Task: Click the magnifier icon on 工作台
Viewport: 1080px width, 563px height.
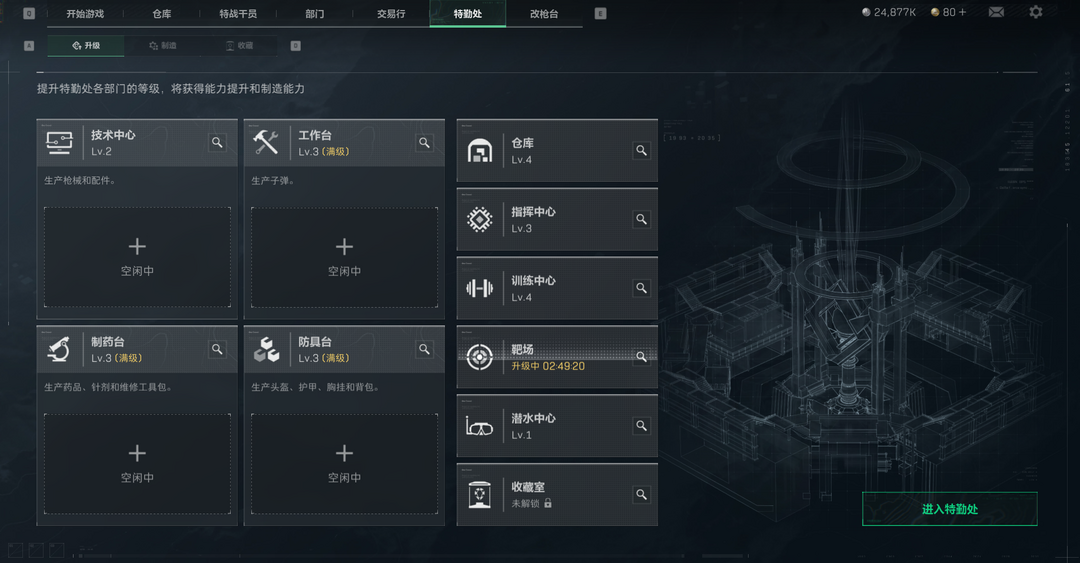Action: coord(424,143)
